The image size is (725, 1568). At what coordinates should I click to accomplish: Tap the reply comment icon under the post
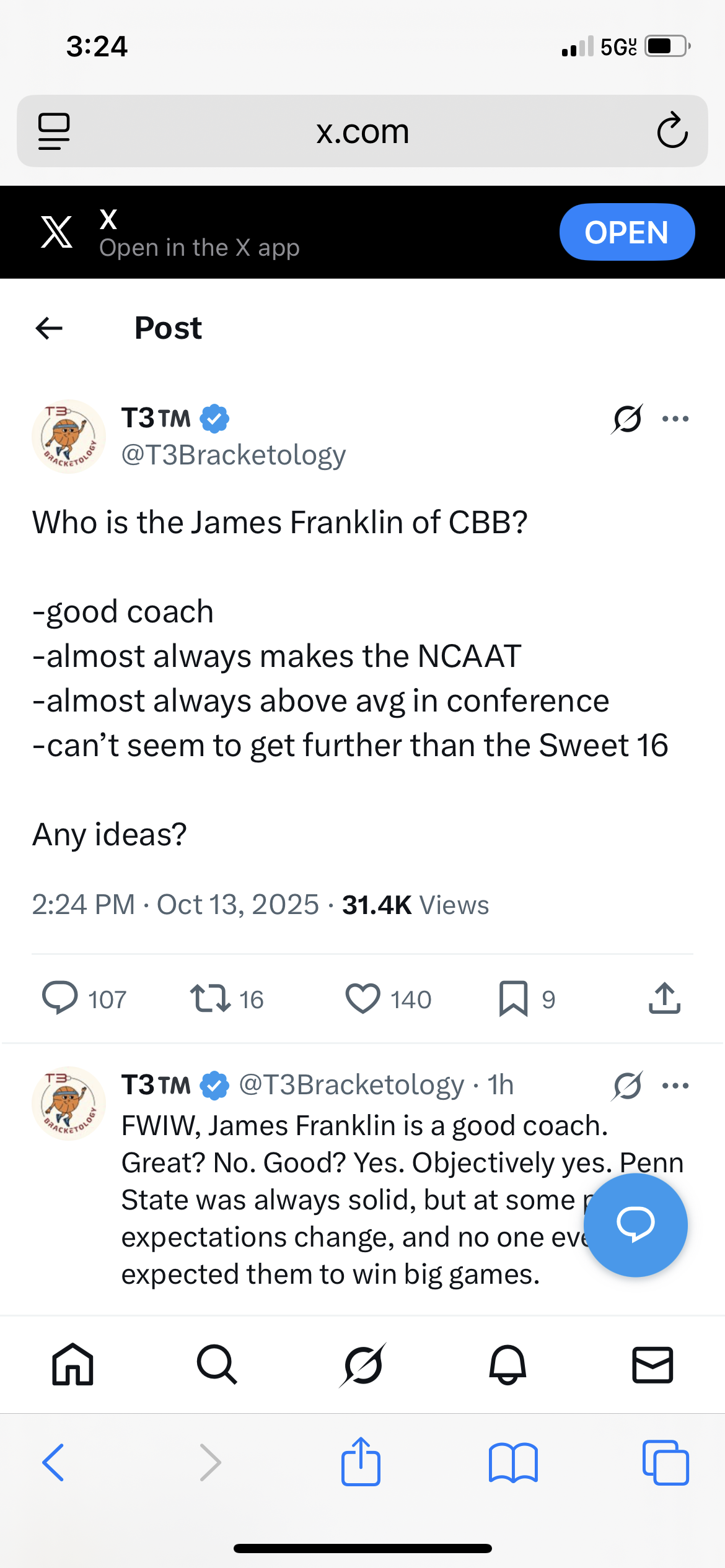click(x=60, y=998)
